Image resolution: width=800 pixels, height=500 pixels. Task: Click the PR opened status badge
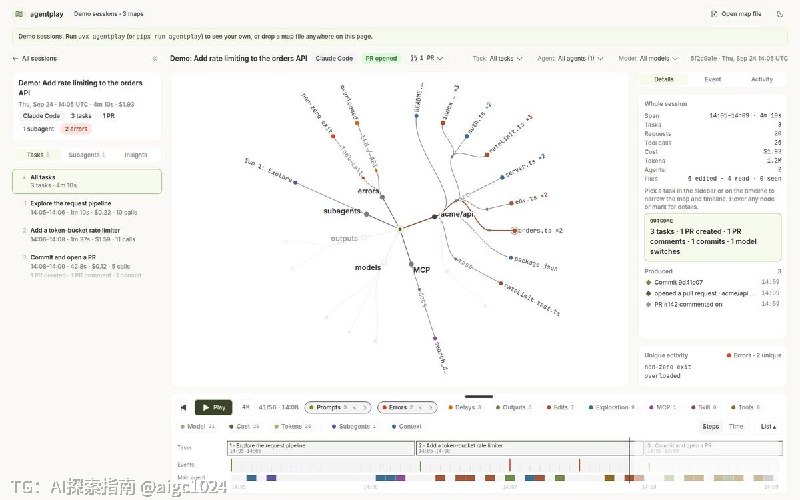click(x=381, y=59)
